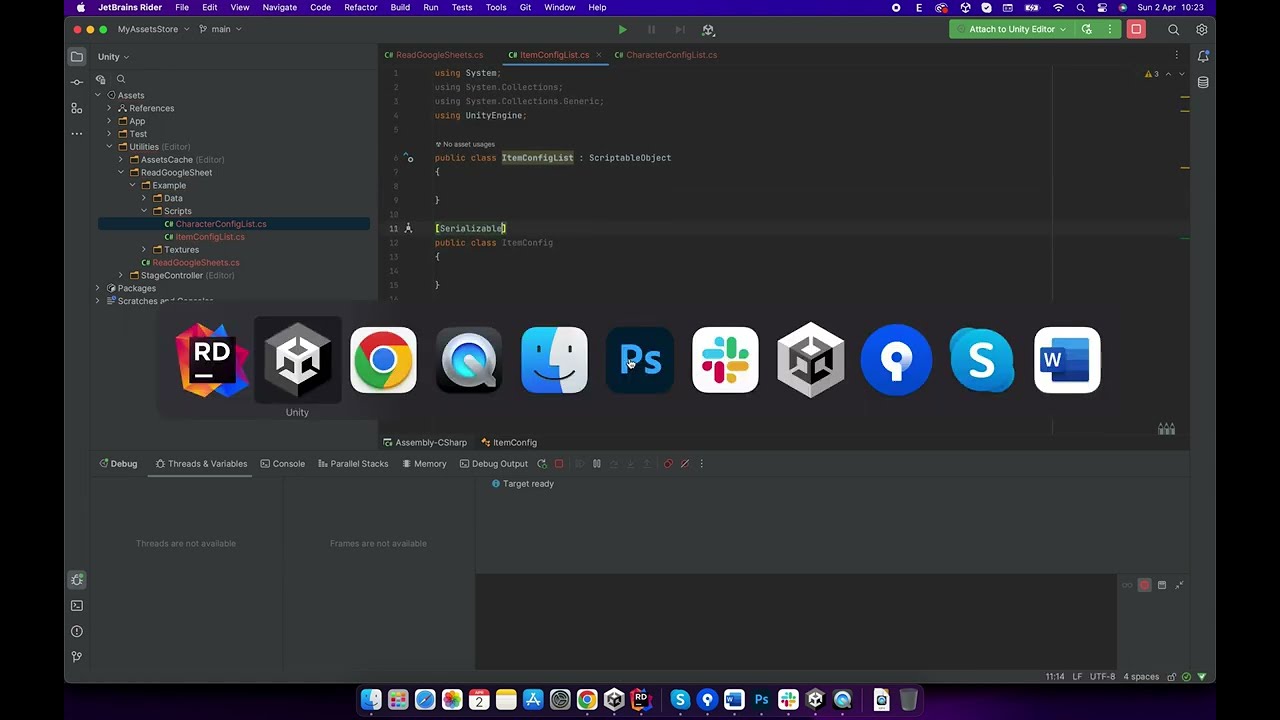Show more tool windows ellipsis in left sidebar
The image size is (1280, 720).
(x=77, y=133)
